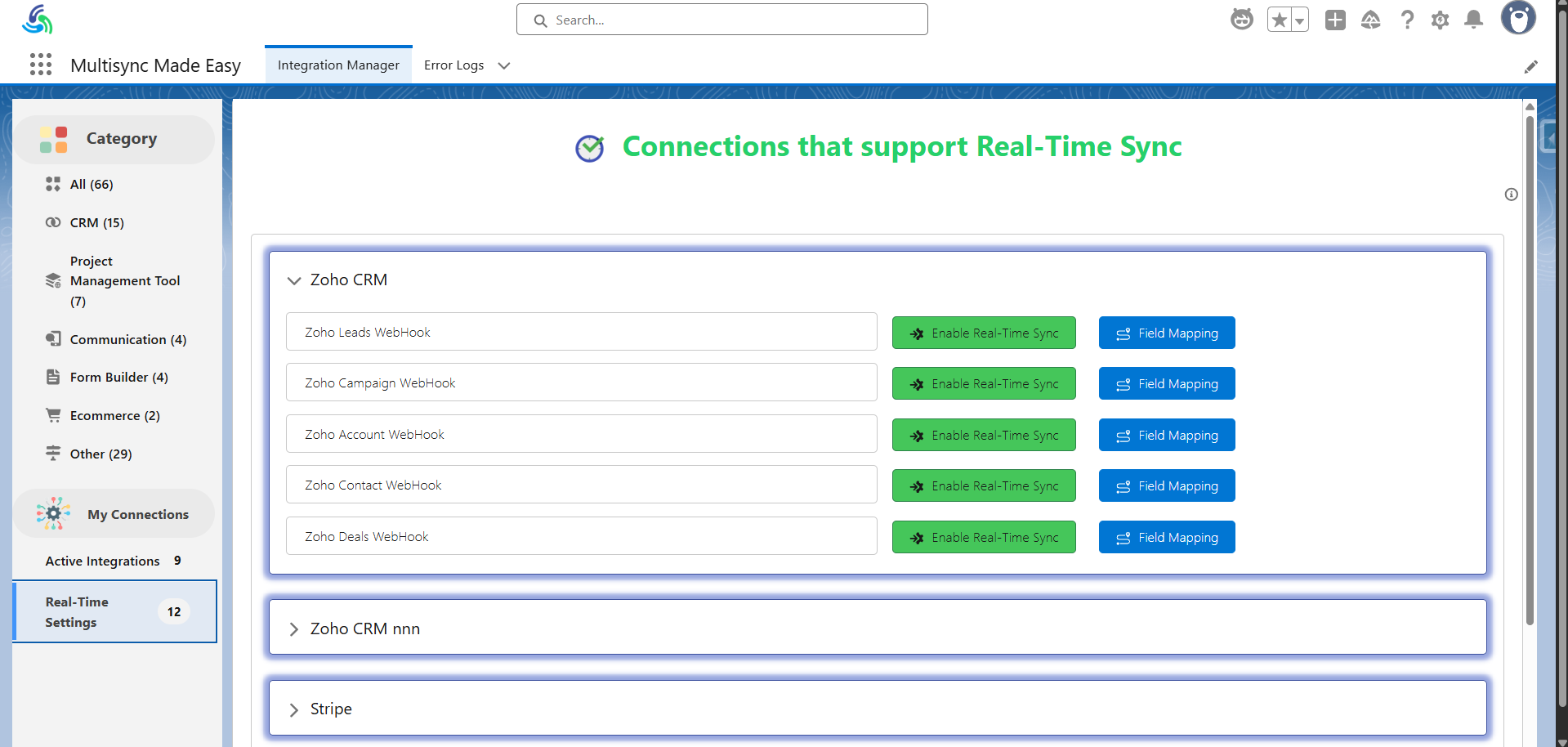Enable Real-Time Sync for Zoho Deals WebHook
This screenshot has width=1568, height=747.
pyautogui.click(x=984, y=537)
